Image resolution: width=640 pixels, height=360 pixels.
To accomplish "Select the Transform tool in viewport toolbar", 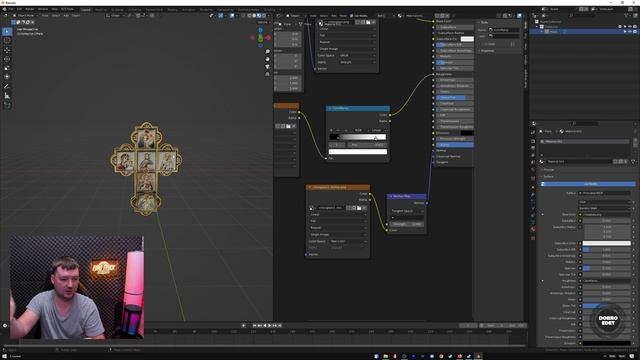I will pos(7,77).
